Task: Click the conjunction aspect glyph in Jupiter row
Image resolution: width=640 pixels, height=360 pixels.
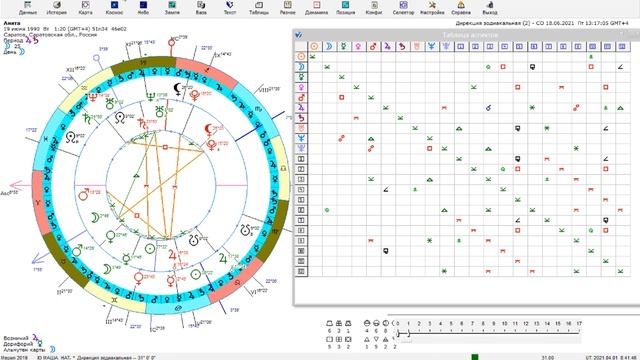Action: coord(488,108)
